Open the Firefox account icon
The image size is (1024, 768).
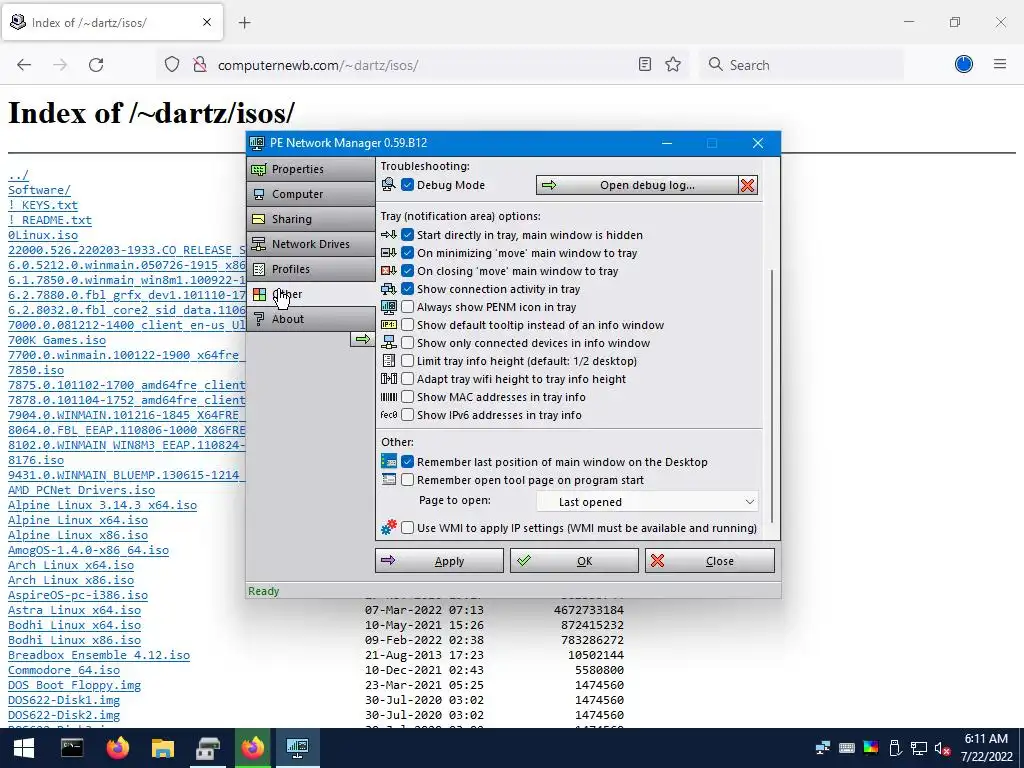964,64
